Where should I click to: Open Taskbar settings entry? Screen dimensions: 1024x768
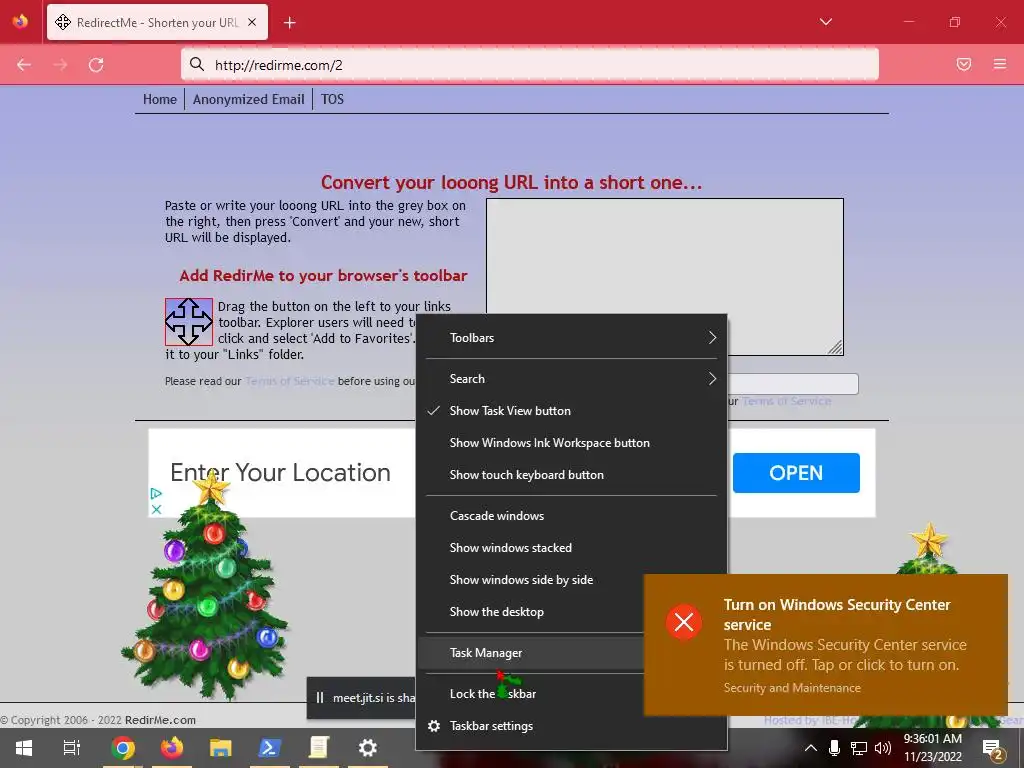tap(571, 726)
